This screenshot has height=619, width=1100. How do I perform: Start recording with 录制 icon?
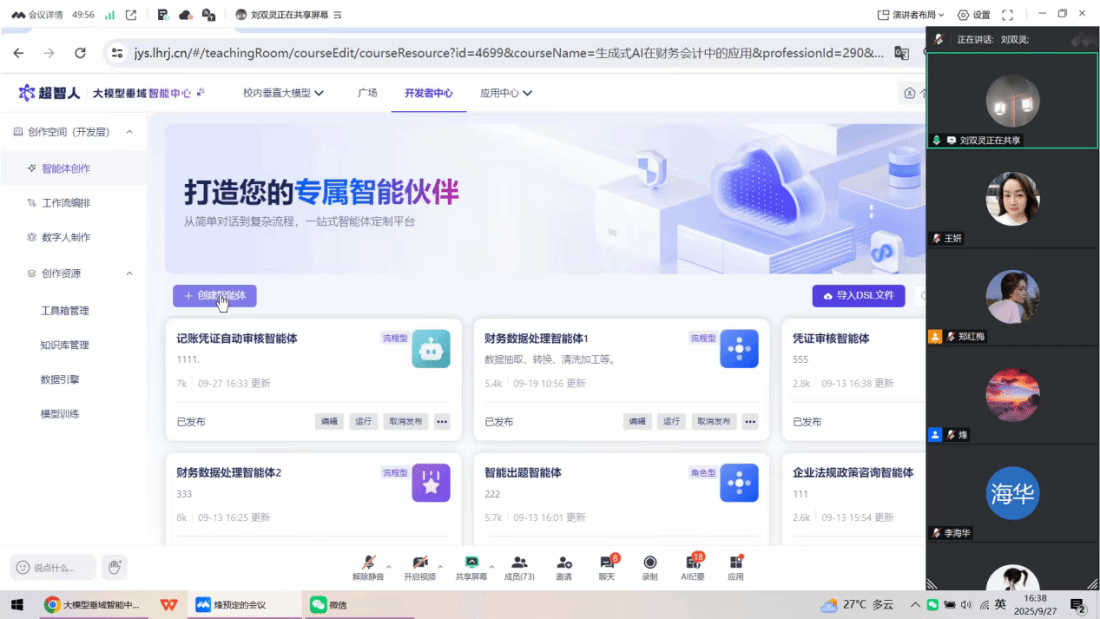[x=650, y=564]
